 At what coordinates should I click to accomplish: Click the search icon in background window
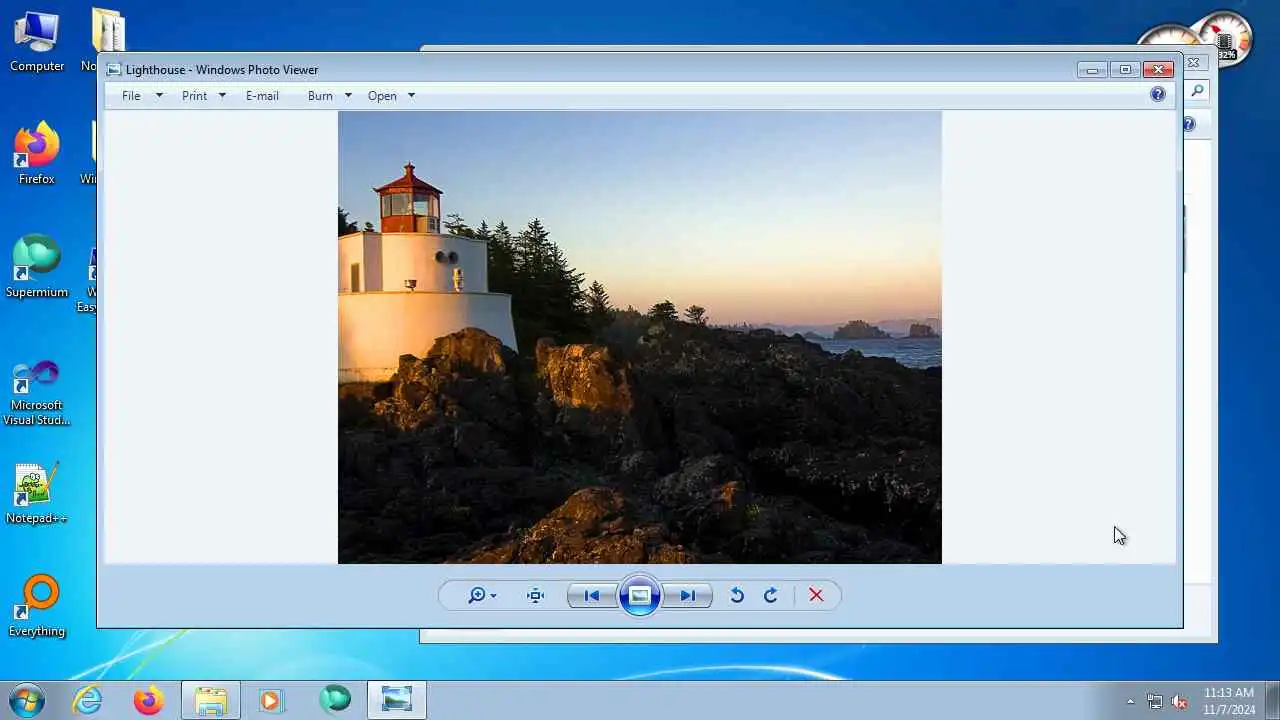tap(1197, 91)
